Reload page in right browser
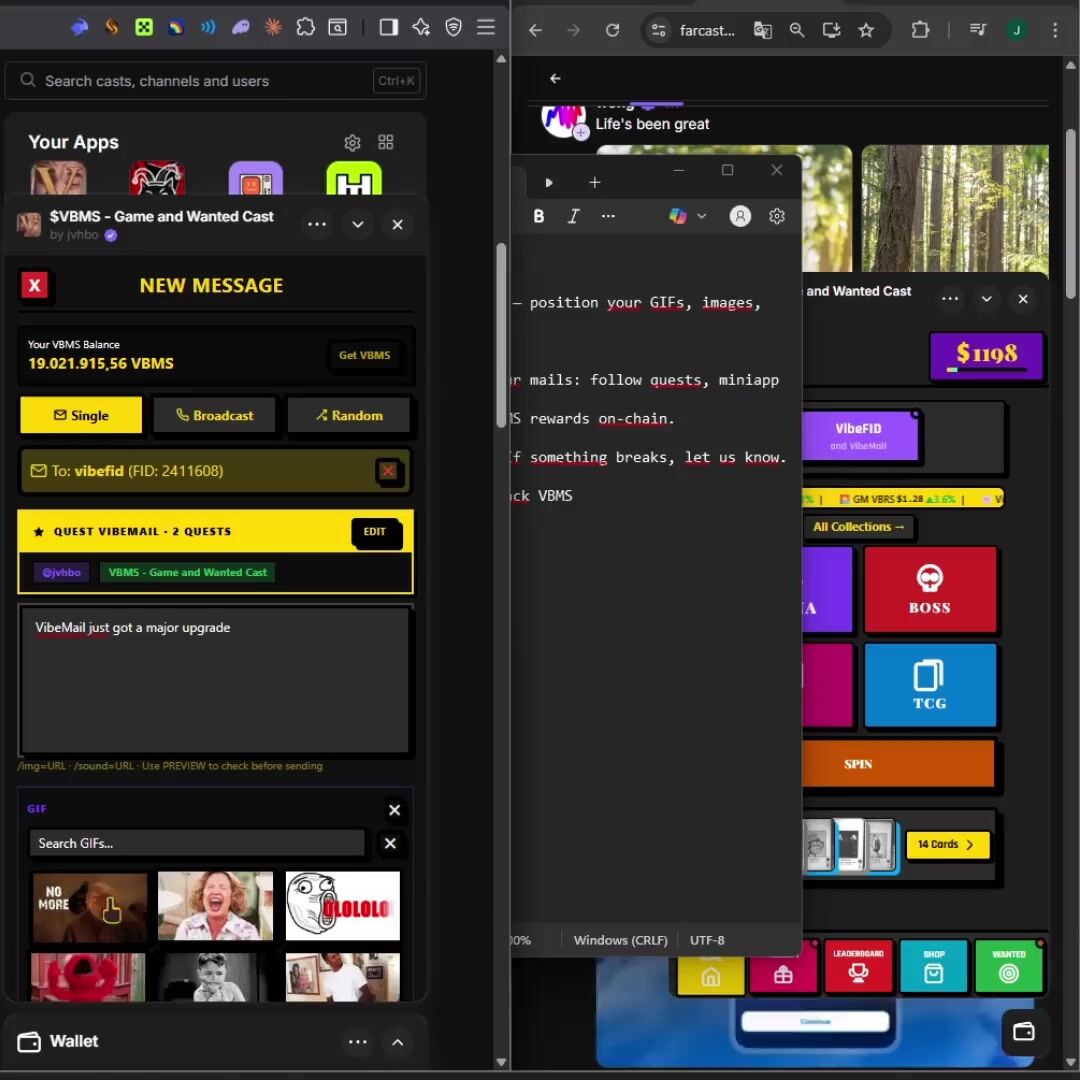The width and height of the screenshot is (1080, 1080). 612,30
